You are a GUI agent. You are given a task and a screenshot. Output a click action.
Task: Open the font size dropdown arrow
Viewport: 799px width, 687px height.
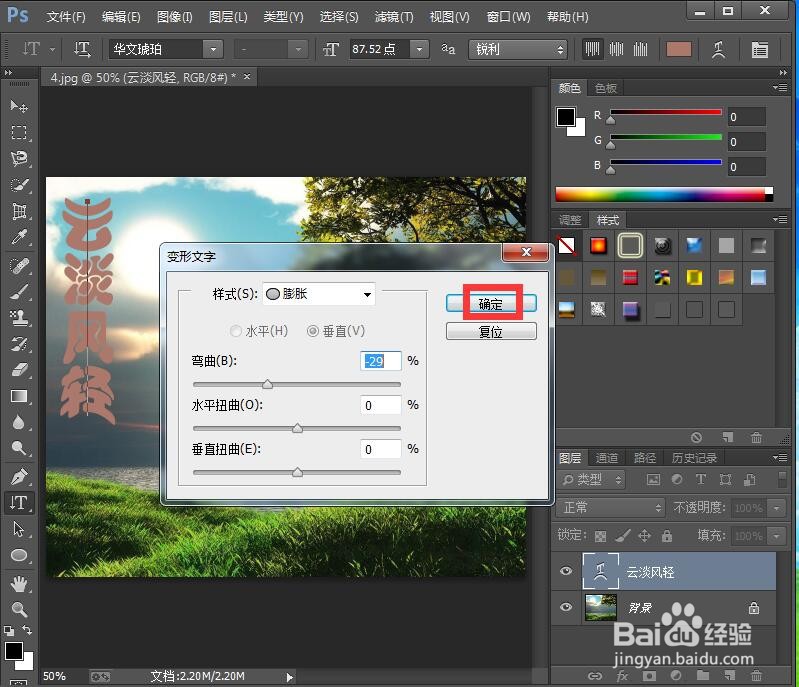click(x=419, y=49)
